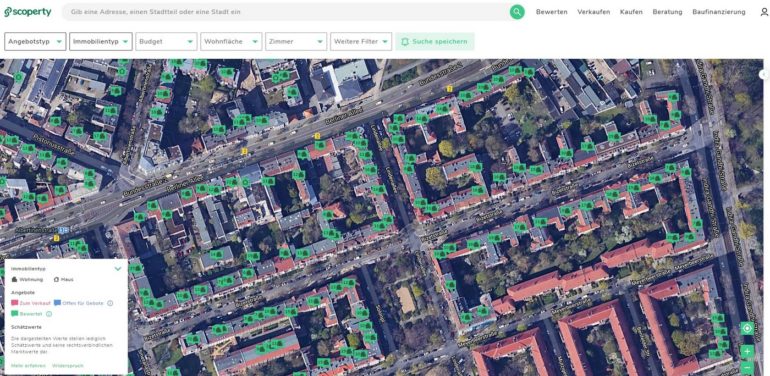Click the Suche speichern button
The image size is (770, 376).
435,42
